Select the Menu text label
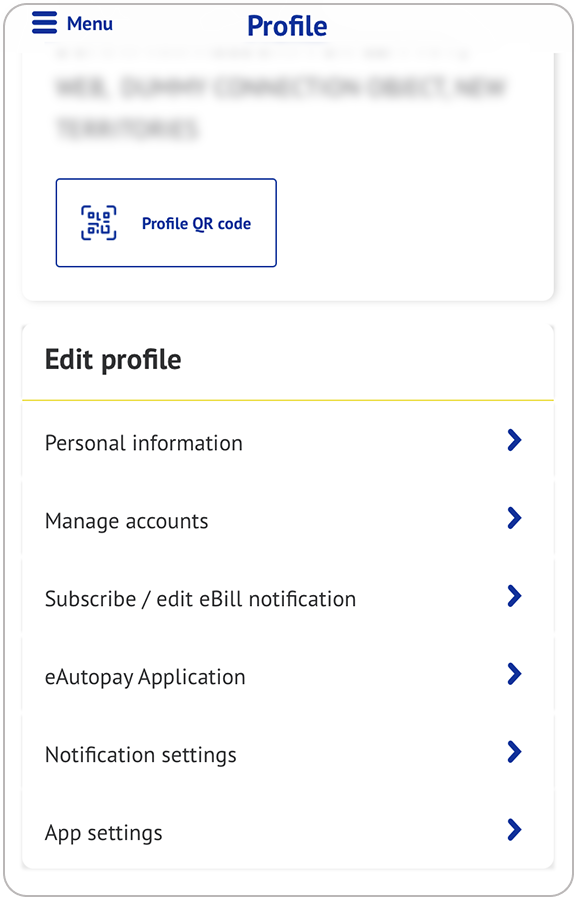The image size is (576, 900). [89, 24]
